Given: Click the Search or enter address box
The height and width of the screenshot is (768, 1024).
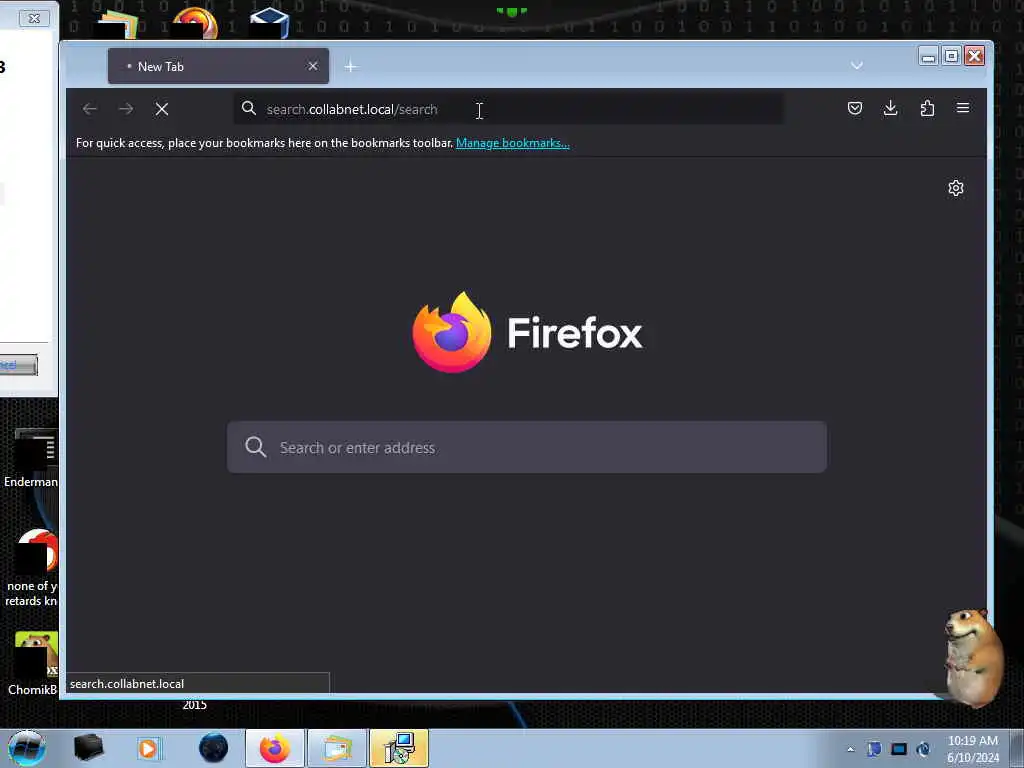Looking at the screenshot, I should (x=526, y=447).
